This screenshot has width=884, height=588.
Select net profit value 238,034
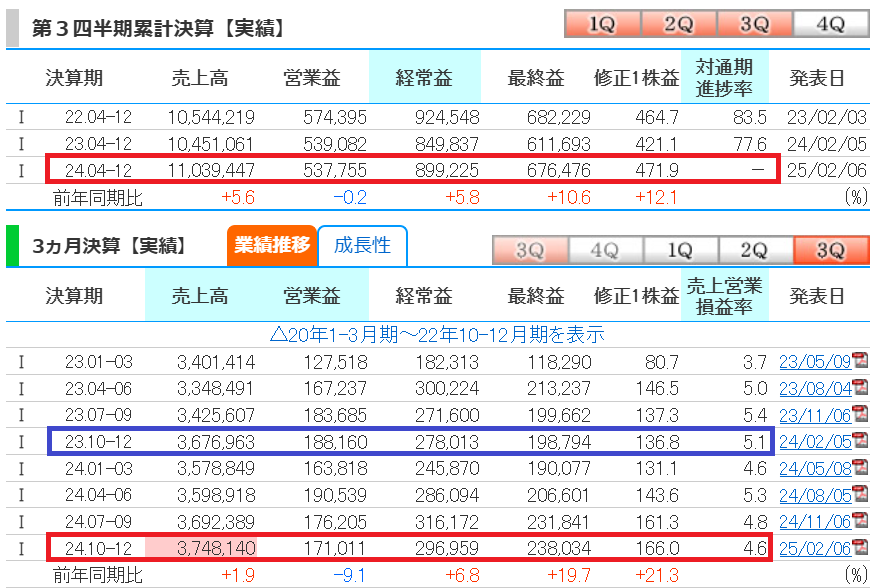(x=559, y=548)
